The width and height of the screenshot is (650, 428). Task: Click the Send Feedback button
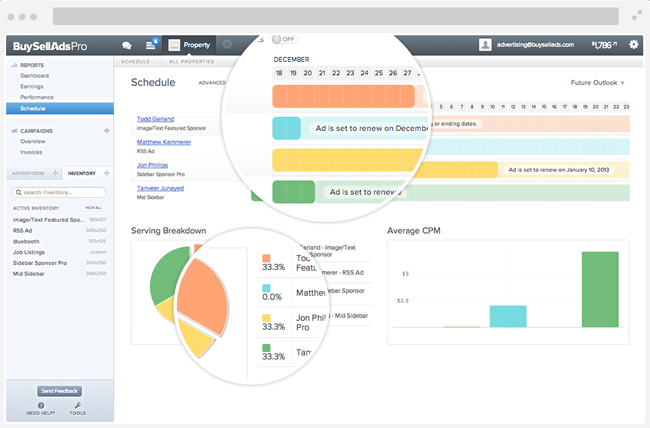point(59,391)
